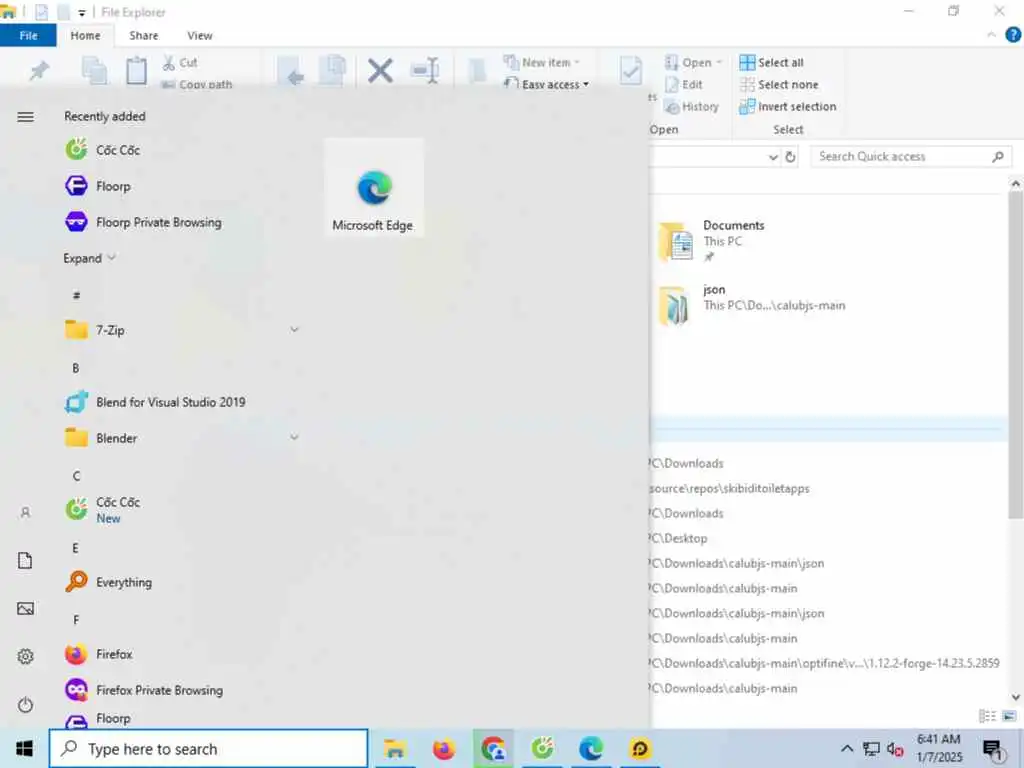Open Chrome from the taskbar

[x=493, y=748]
